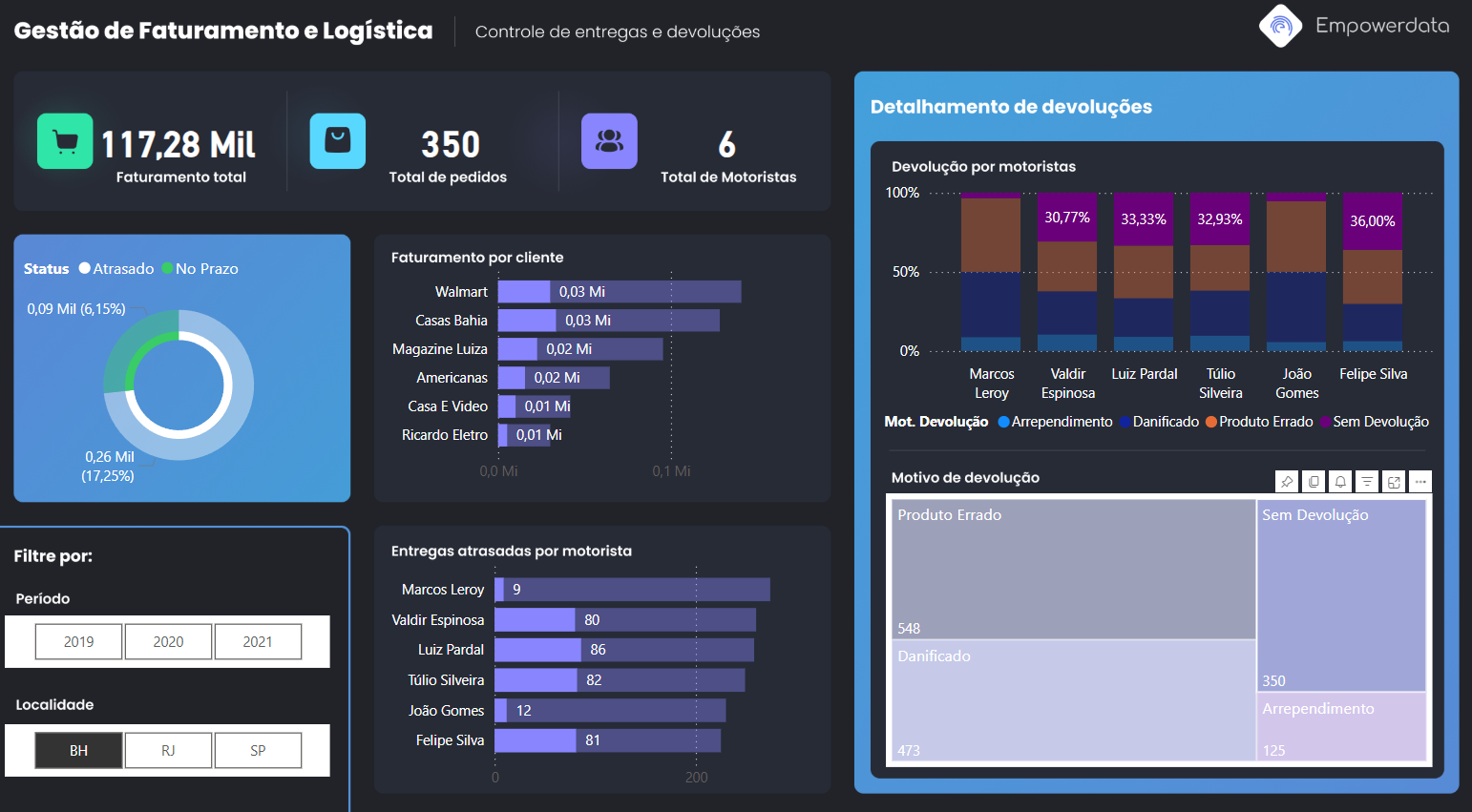Open treemap in focus mode
Screen dimensions: 1472x812
pos(1394,482)
